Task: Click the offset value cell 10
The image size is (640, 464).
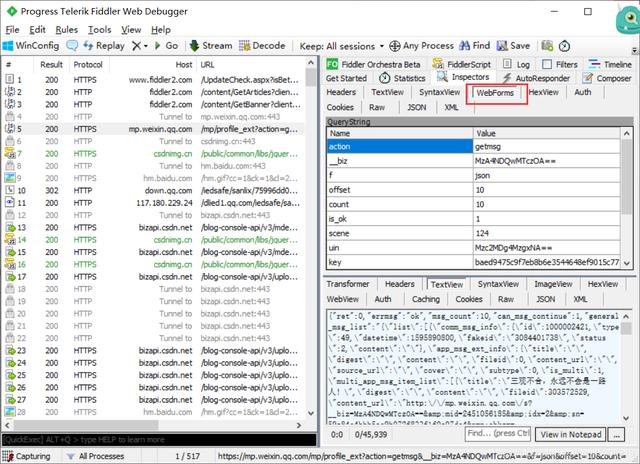Action: [x=547, y=190]
